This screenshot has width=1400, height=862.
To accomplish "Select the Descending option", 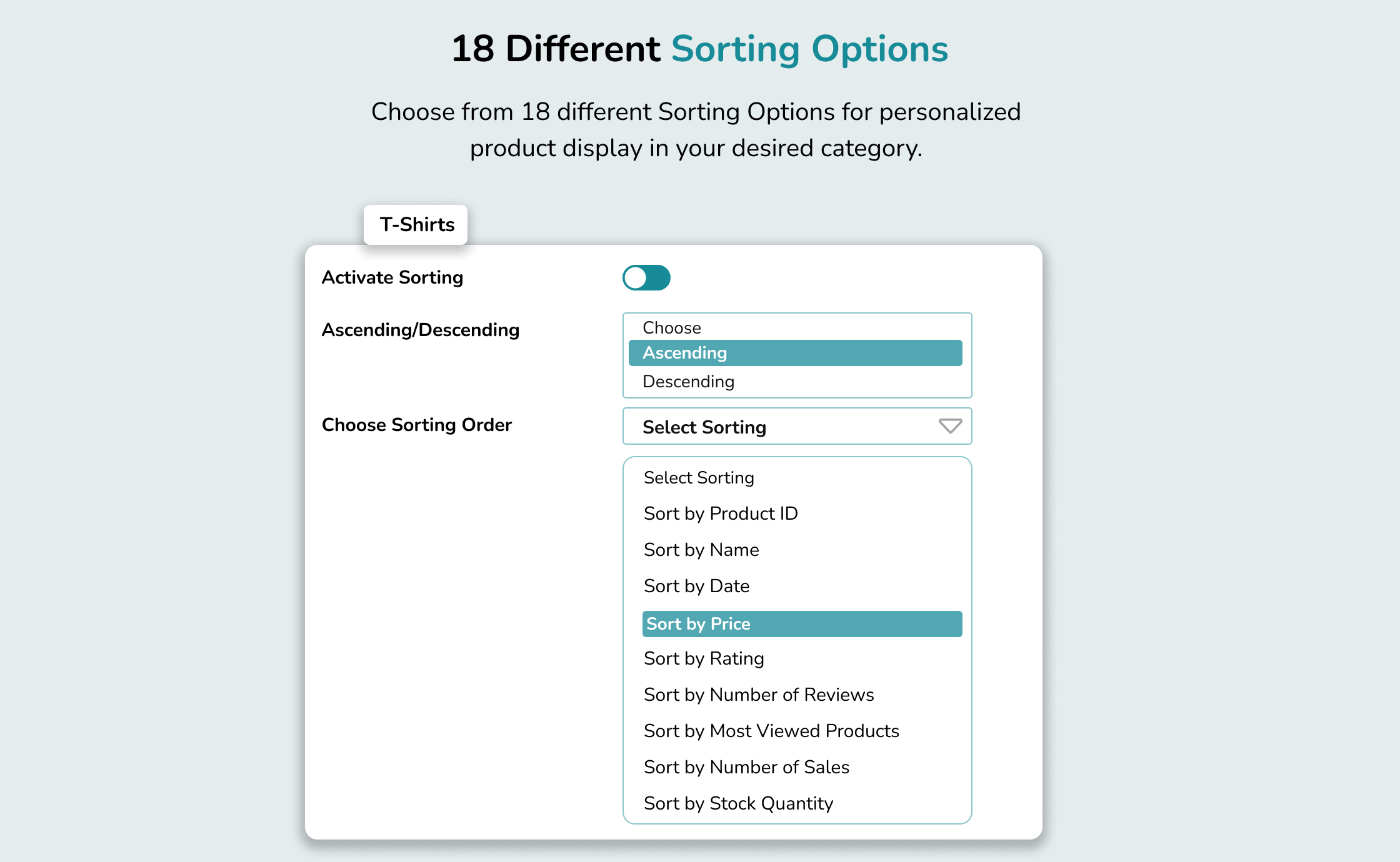I will tap(688, 381).
